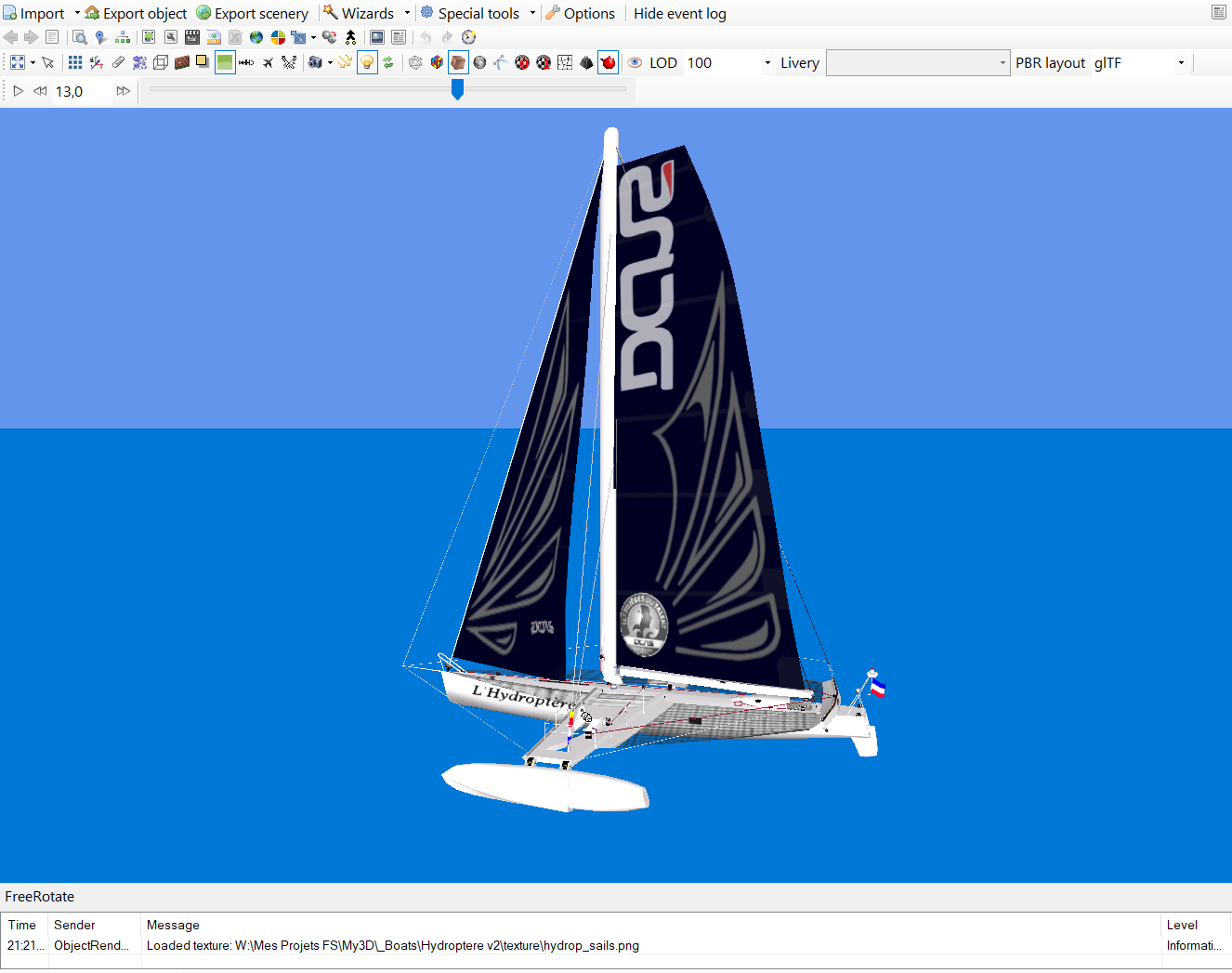Toggle the eye LOD visibility icon
This screenshot has width=1232, height=973.
pos(636,62)
